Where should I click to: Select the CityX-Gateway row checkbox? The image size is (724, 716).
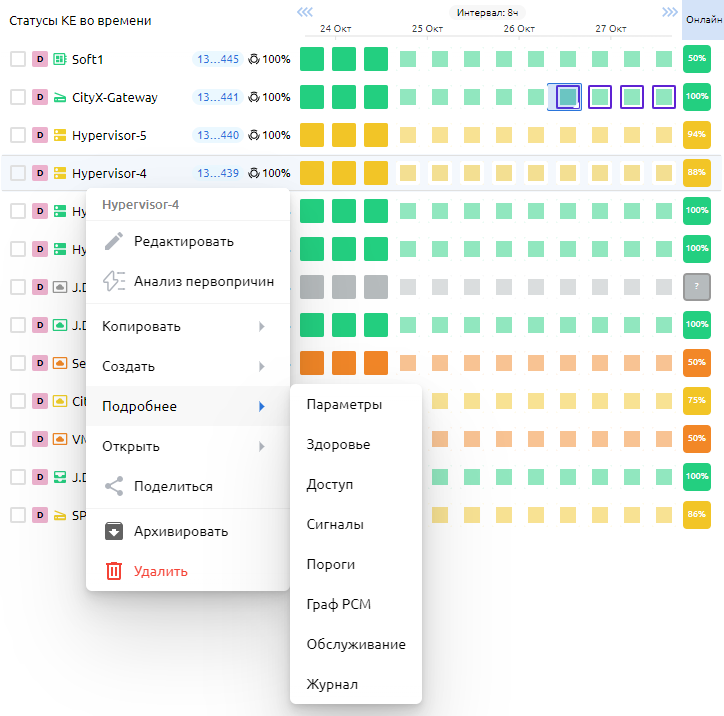(18, 97)
